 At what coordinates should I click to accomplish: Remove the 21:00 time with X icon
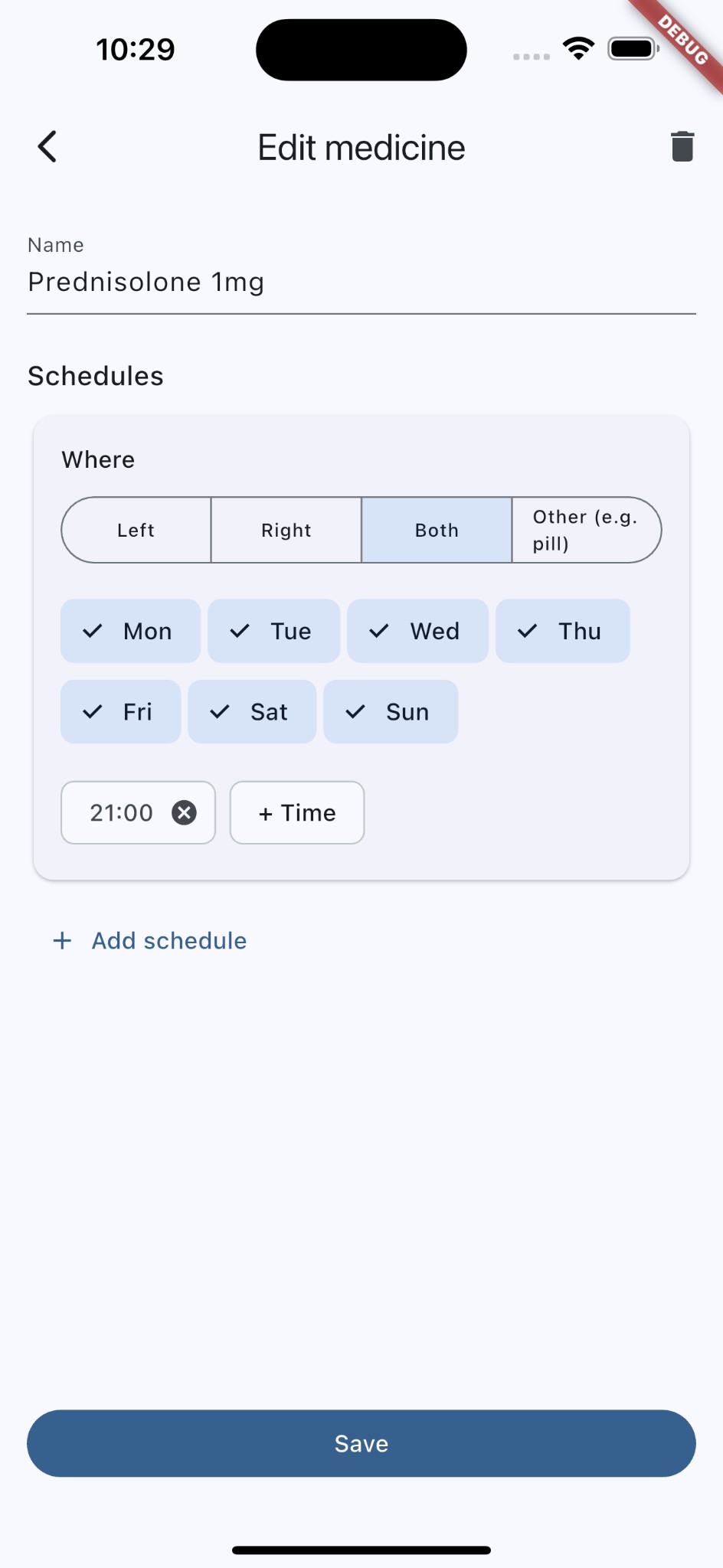coord(184,812)
